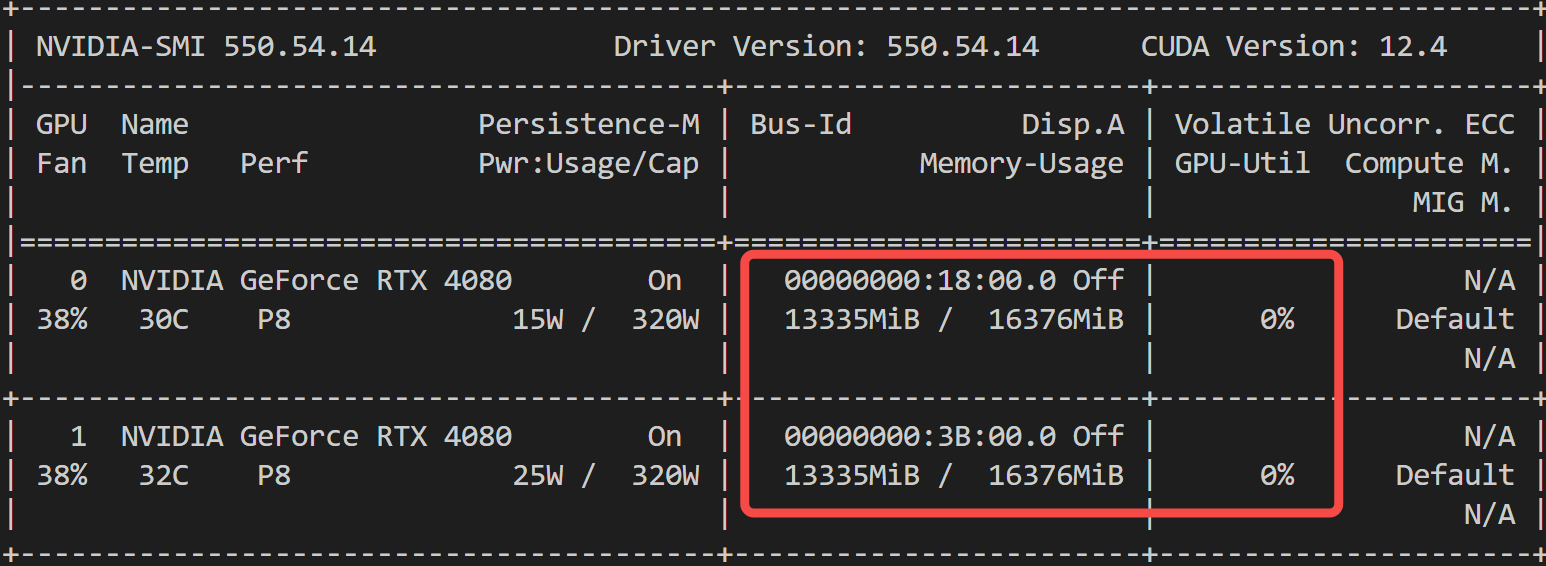Click the Temp column header
Viewport: 1546px width, 566px height.
tap(155, 163)
